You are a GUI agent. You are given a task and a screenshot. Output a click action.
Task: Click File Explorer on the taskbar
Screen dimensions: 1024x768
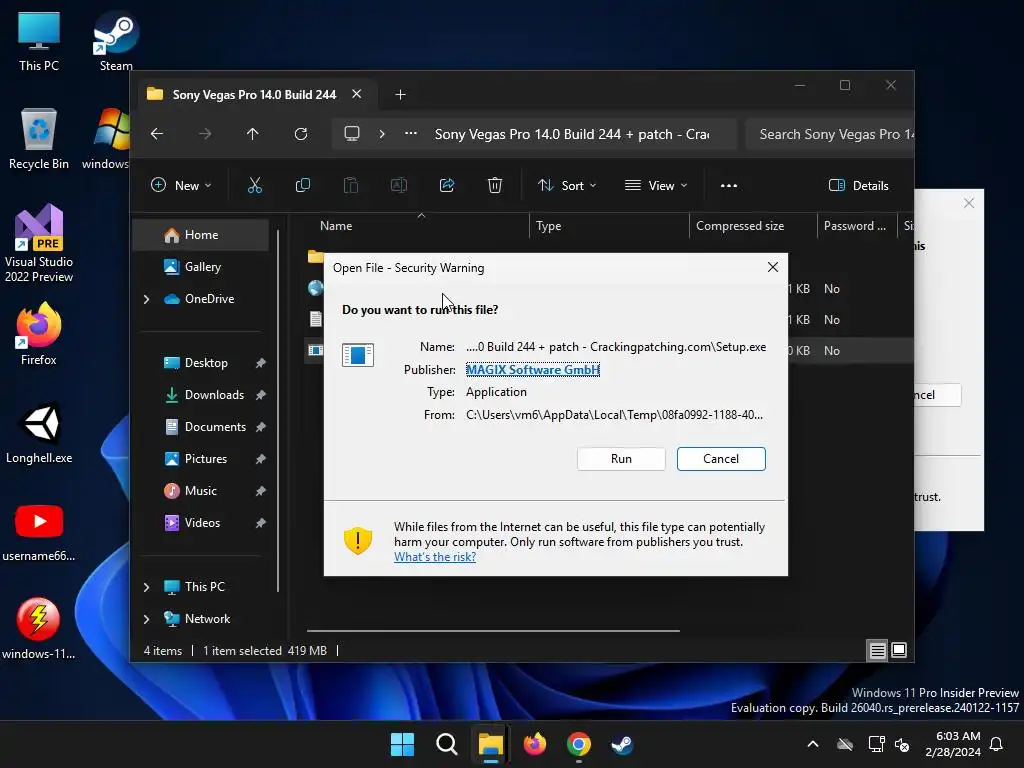(x=490, y=744)
